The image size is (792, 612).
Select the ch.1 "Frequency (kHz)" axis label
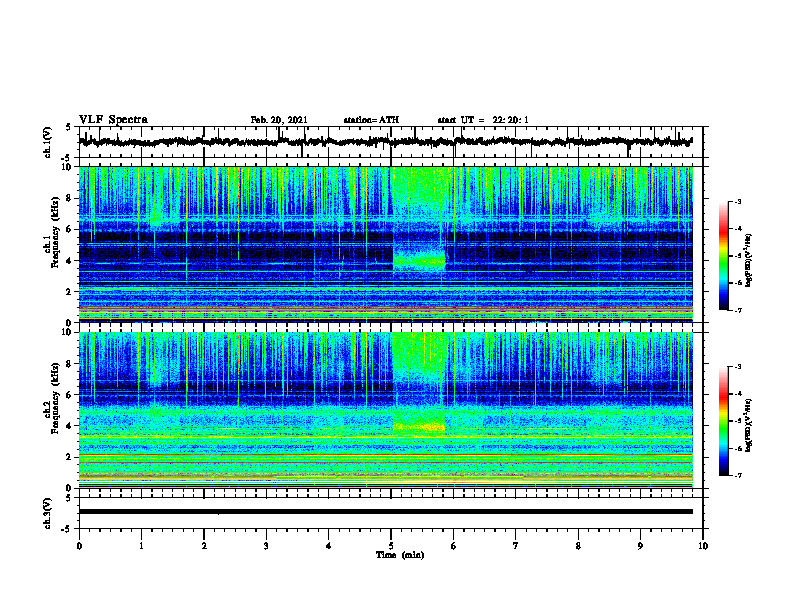[55, 232]
